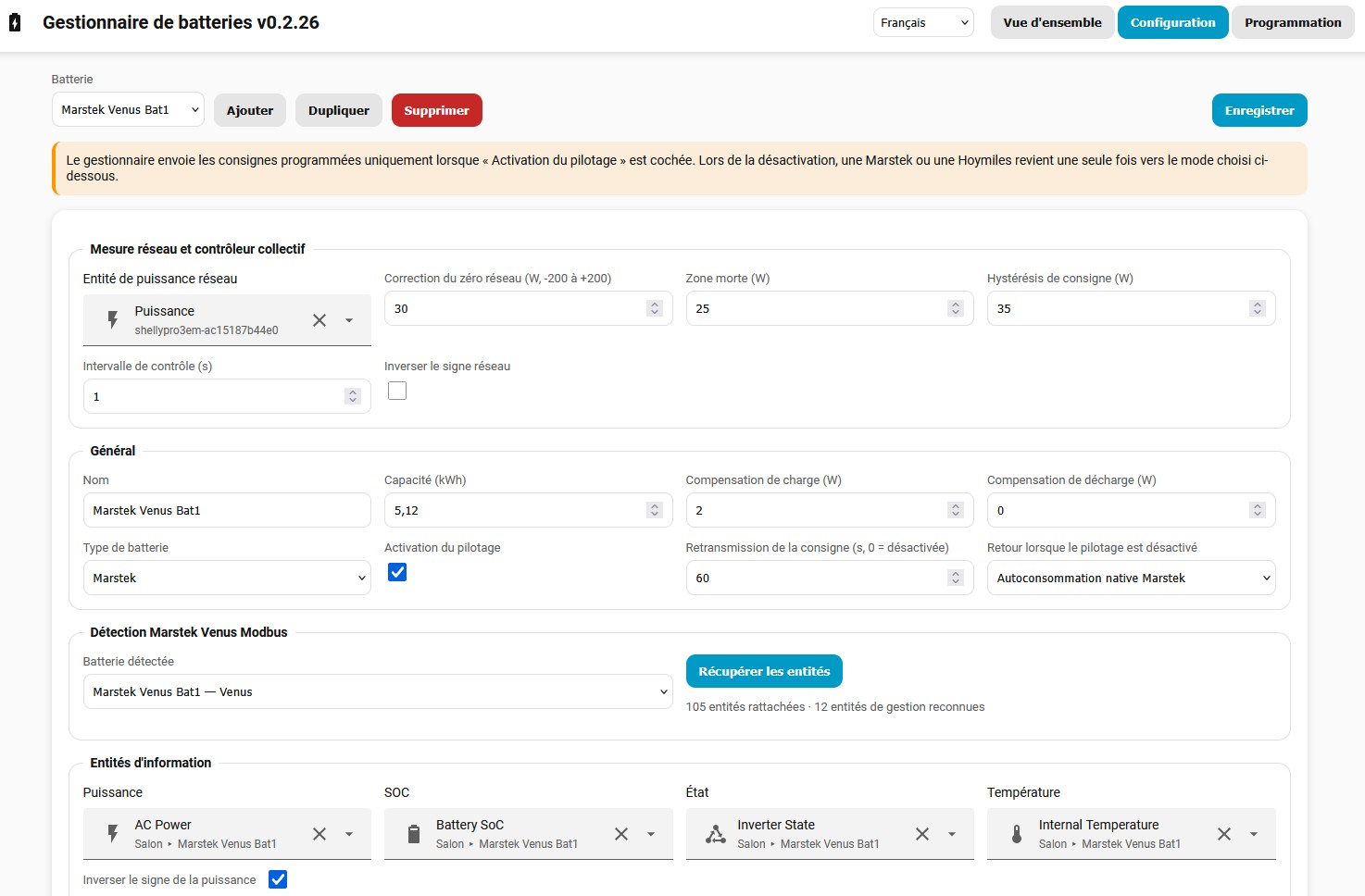Click the Compensation de charge stepper arrows
The image size is (1365, 896).
click(x=956, y=510)
